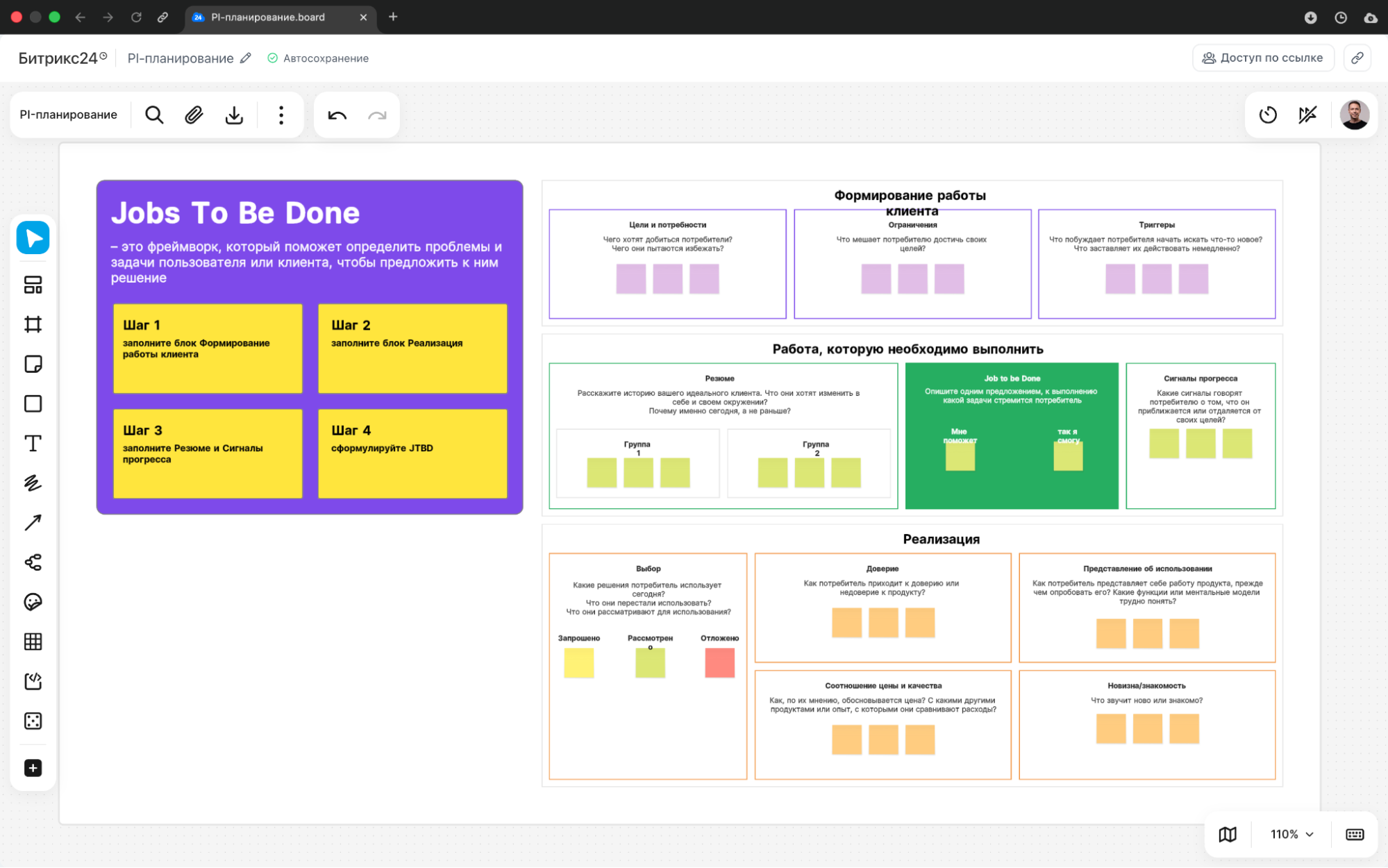
Task: Select the cursor pointer tool
Action: pos(33,238)
